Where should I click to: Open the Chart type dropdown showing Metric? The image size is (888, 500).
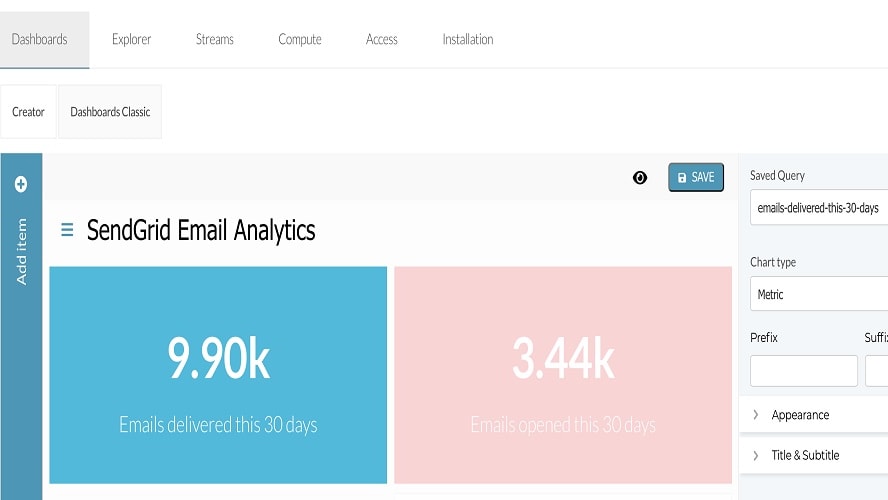click(x=819, y=294)
